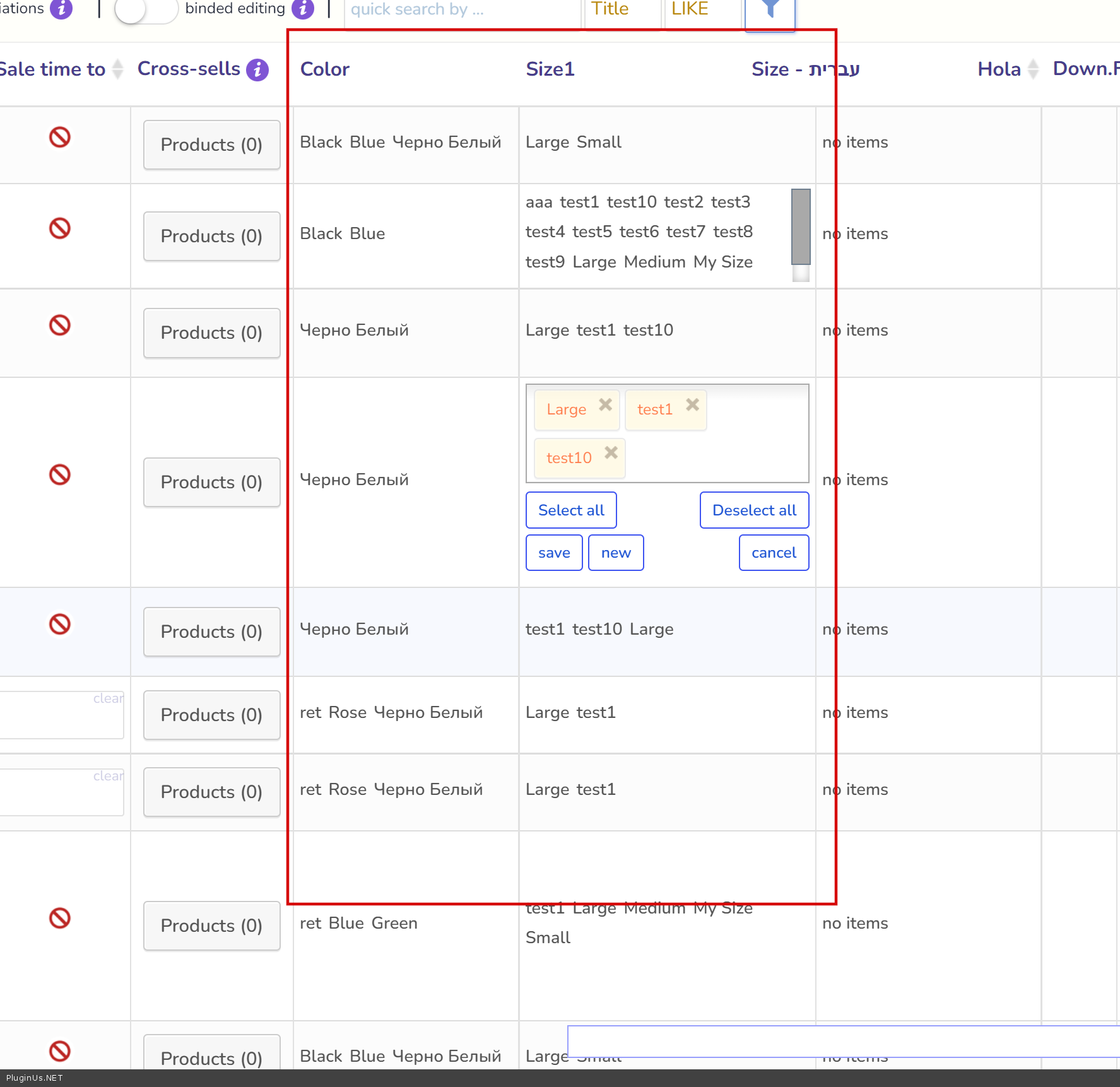Viewport: 1120px width, 1087px height.
Task: Click the filter funnel icon
Action: coord(770,10)
